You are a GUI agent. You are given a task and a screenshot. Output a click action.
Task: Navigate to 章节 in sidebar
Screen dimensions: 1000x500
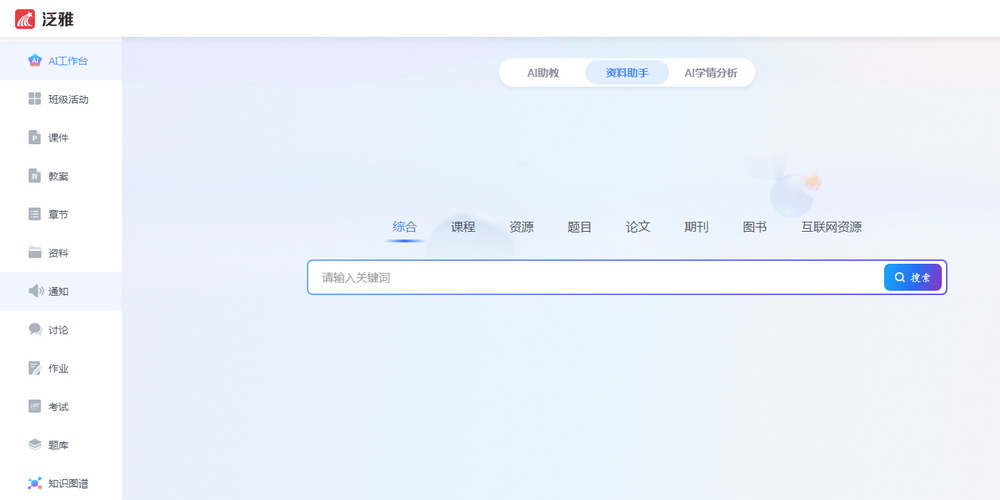(61, 214)
